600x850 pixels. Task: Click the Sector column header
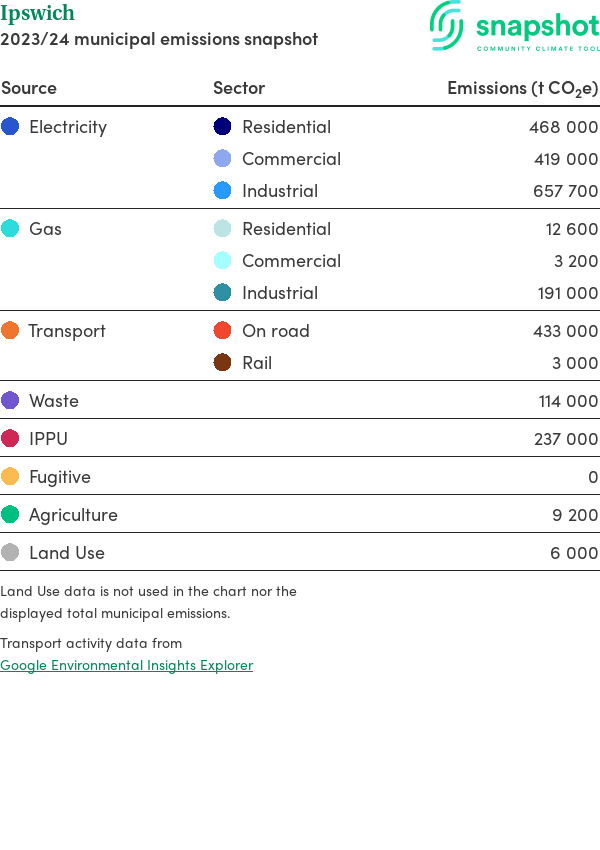(x=239, y=88)
